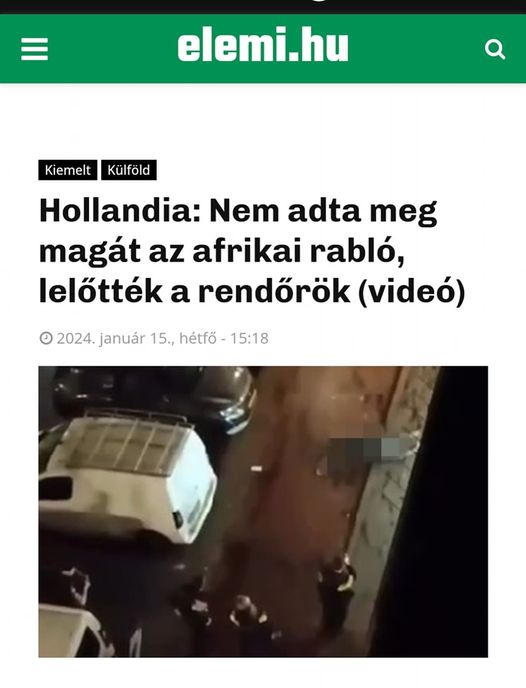The image size is (526, 688).
Task: Open the search magnifier icon
Action: pyautogui.click(x=495, y=49)
